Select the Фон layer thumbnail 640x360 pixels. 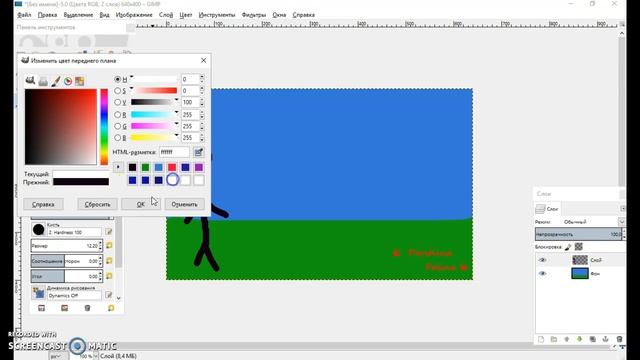pyautogui.click(x=580, y=273)
